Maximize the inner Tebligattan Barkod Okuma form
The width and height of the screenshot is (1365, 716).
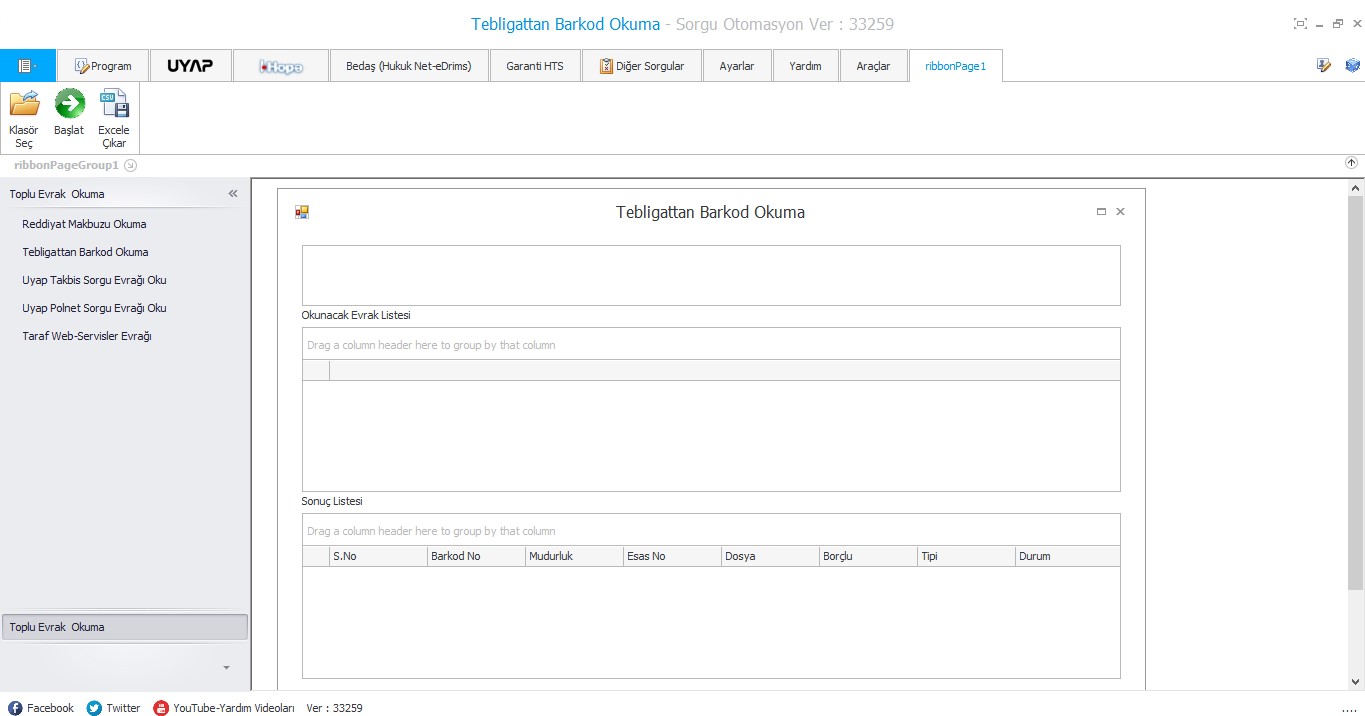tap(1101, 212)
